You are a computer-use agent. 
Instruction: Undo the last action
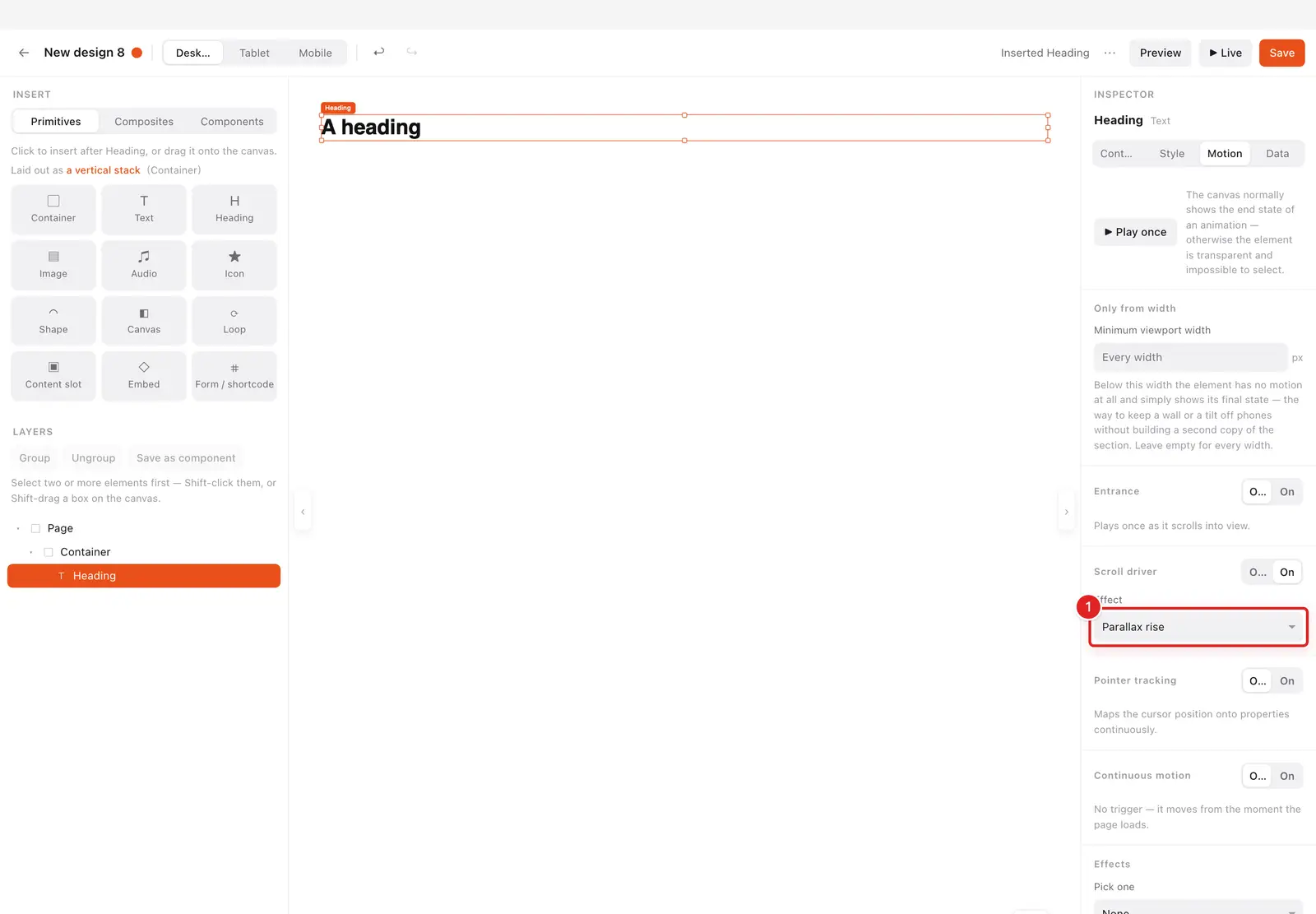click(x=379, y=52)
